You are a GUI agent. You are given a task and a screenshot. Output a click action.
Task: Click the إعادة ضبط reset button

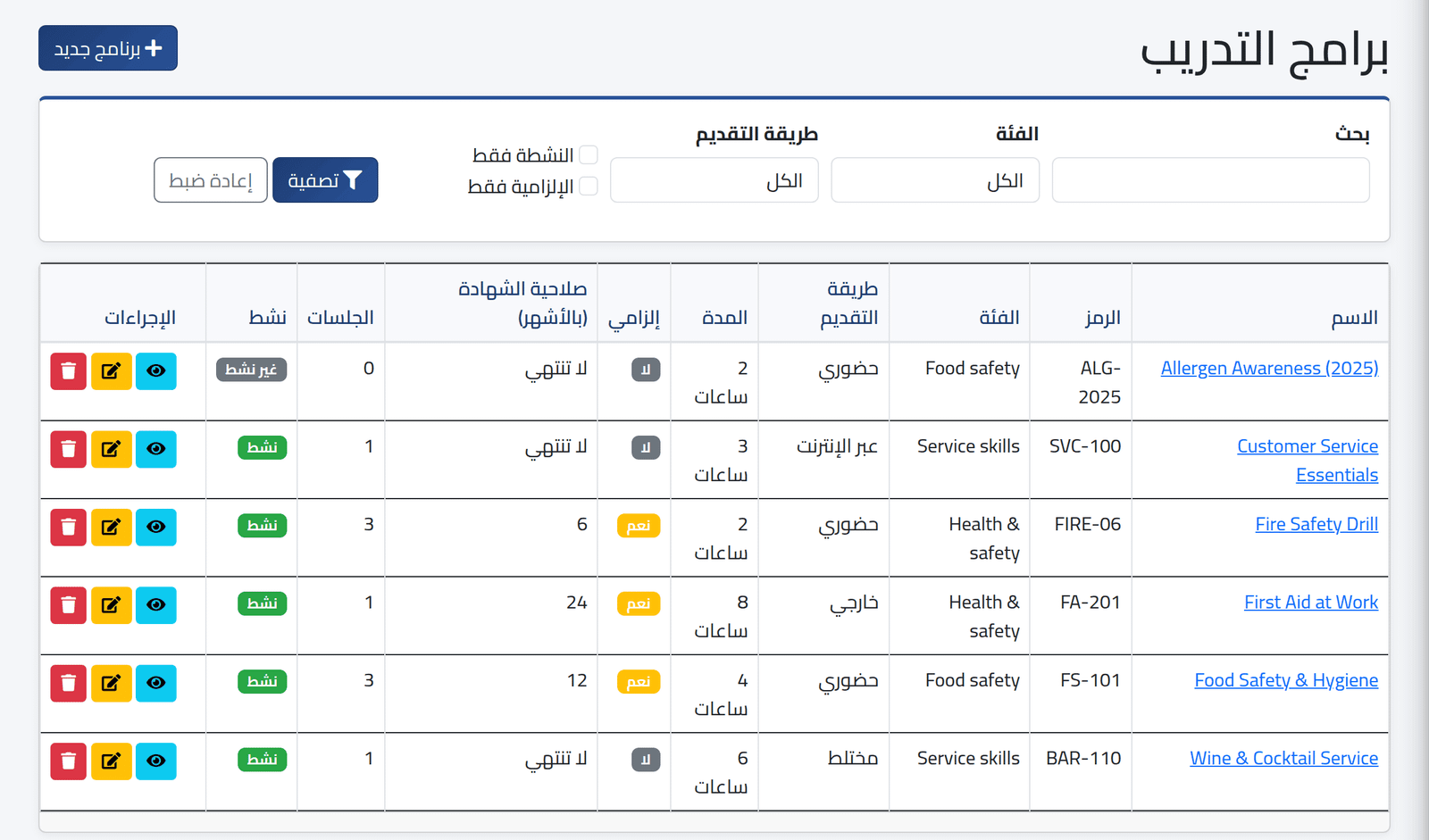click(211, 180)
